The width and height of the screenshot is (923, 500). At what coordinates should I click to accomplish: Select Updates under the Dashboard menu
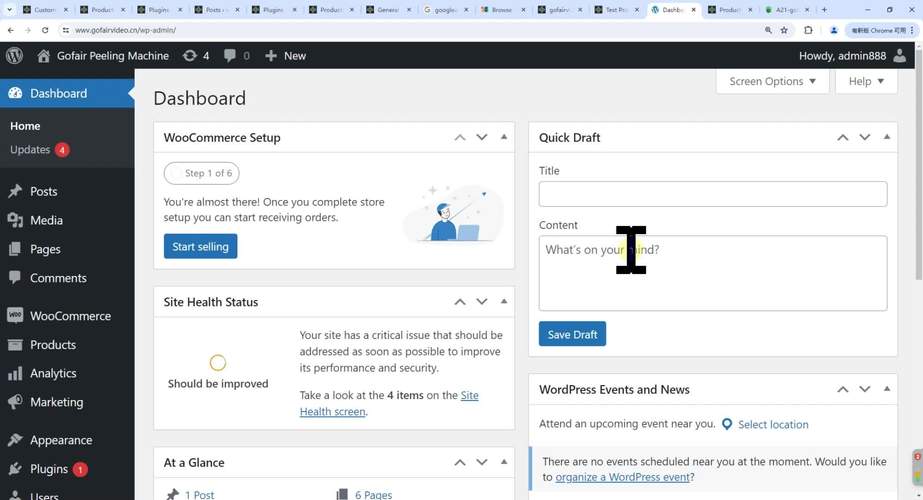pos(30,150)
